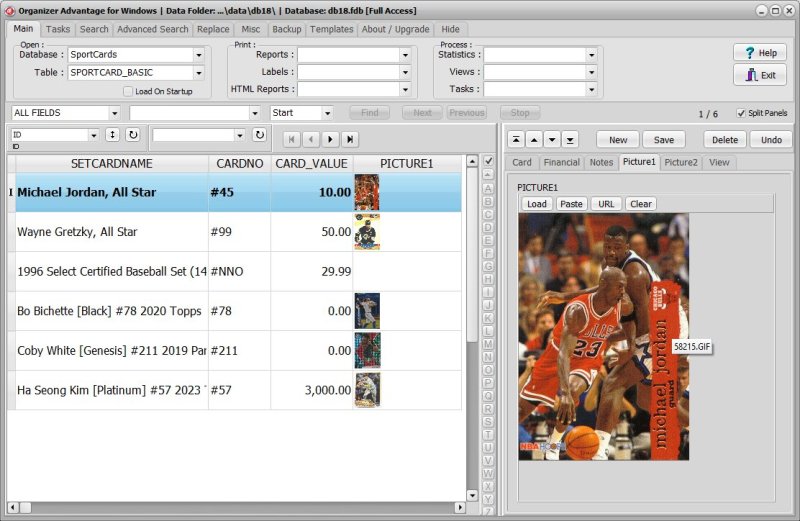Move up one record in detail panel
Viewport: 800px width, 521px height.
[534, 139]
